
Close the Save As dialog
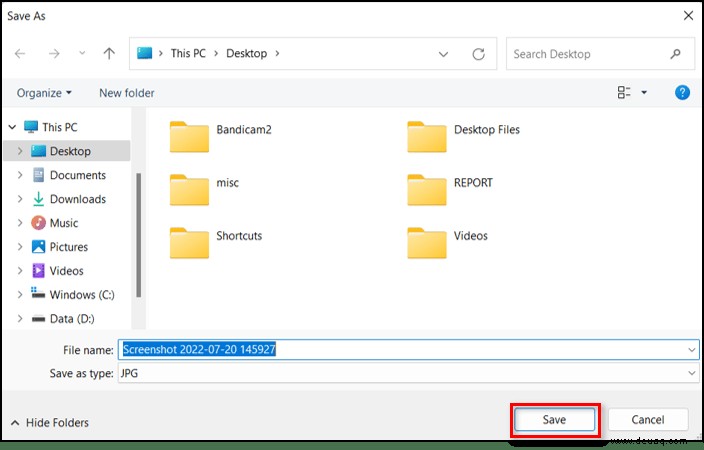click(x=688, y=16)
